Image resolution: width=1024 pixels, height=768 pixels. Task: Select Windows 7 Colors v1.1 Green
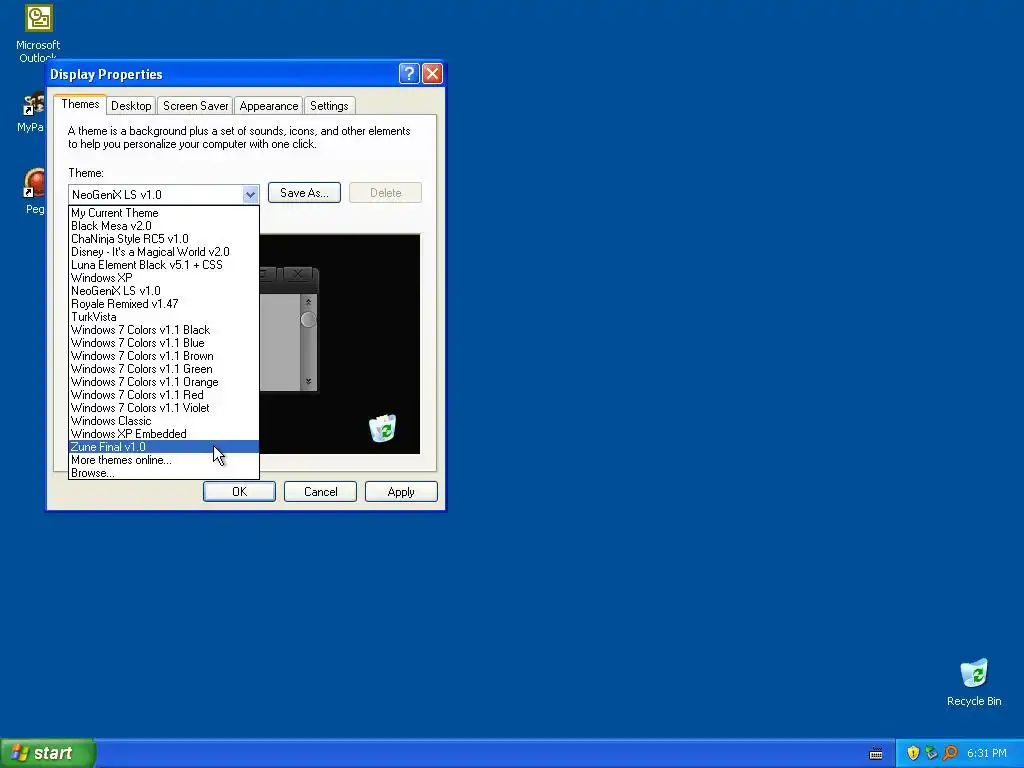click(x=164, y=370)
